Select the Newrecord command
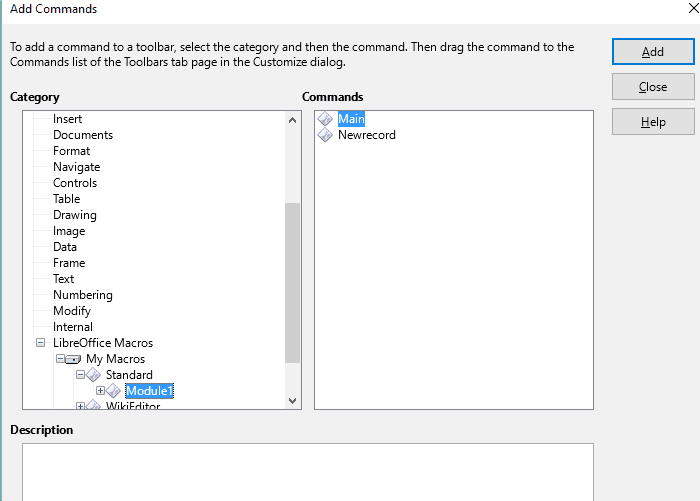 pos(367,135)
